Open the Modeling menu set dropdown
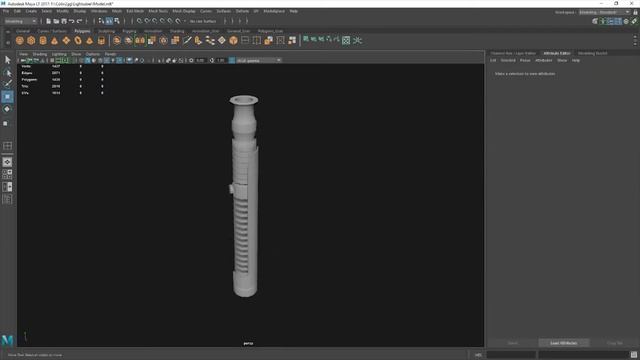This screenshot has height=360, width=640. [x=20, y=21]
